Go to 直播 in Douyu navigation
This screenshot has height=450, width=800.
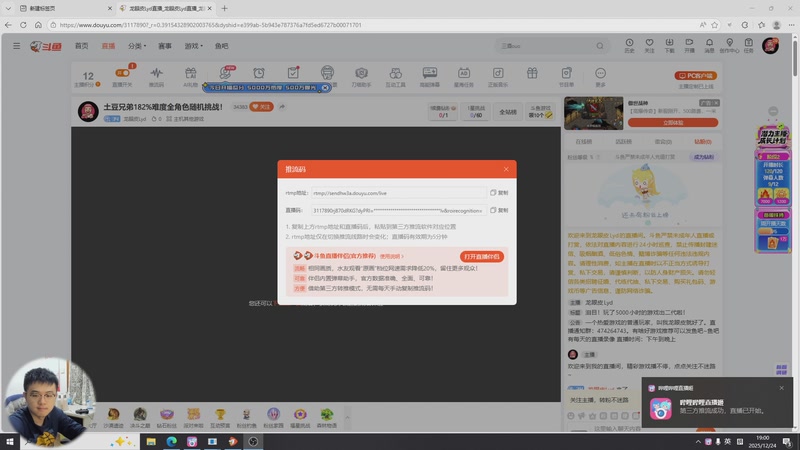coord(108,46)
